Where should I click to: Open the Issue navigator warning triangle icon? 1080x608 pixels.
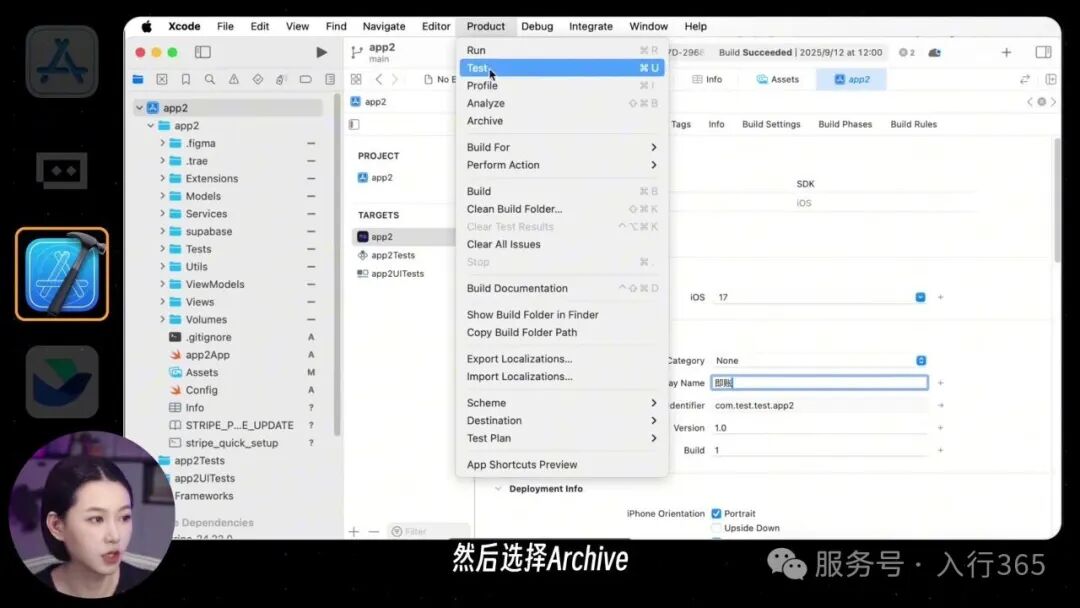click(232, 79)
